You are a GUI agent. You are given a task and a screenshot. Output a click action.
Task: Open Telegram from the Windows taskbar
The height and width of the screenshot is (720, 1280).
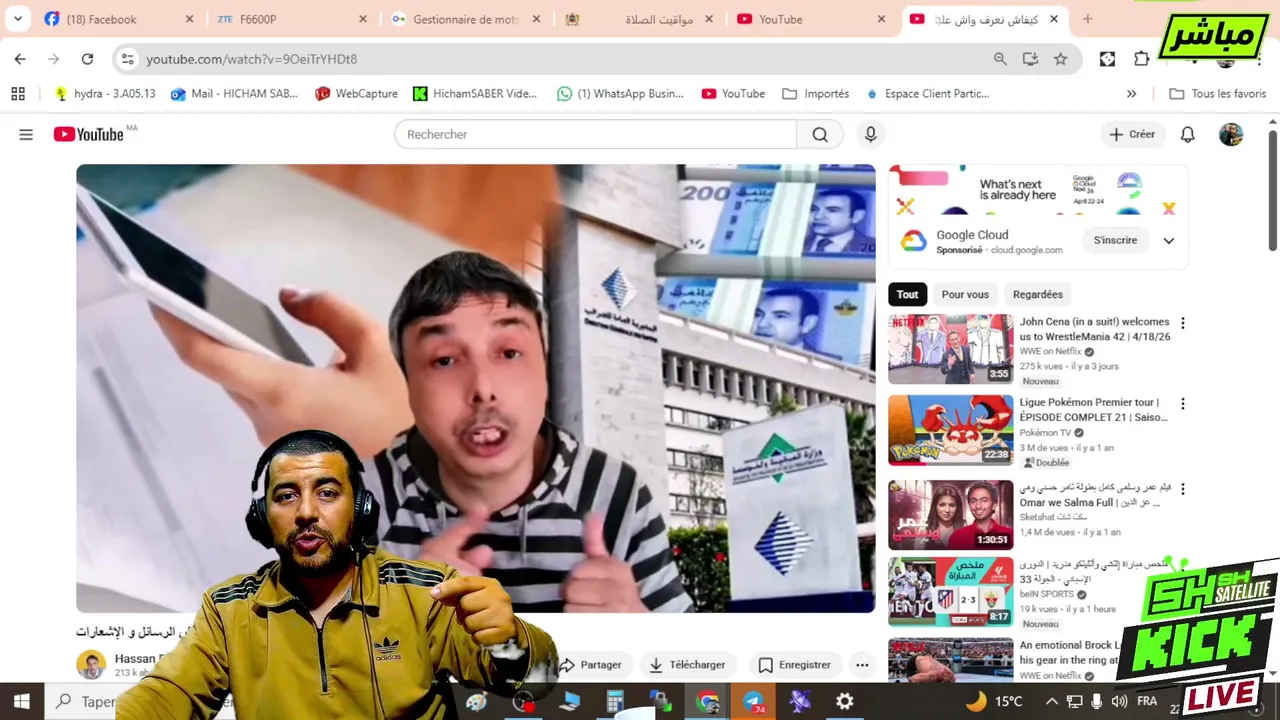753,702
